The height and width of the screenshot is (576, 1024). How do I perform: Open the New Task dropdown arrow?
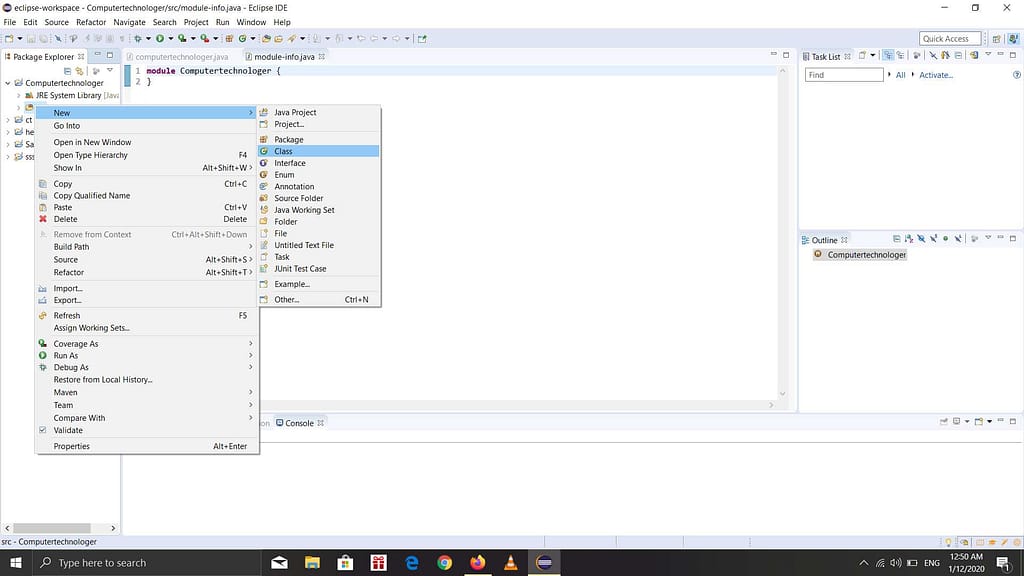(872, 56)
